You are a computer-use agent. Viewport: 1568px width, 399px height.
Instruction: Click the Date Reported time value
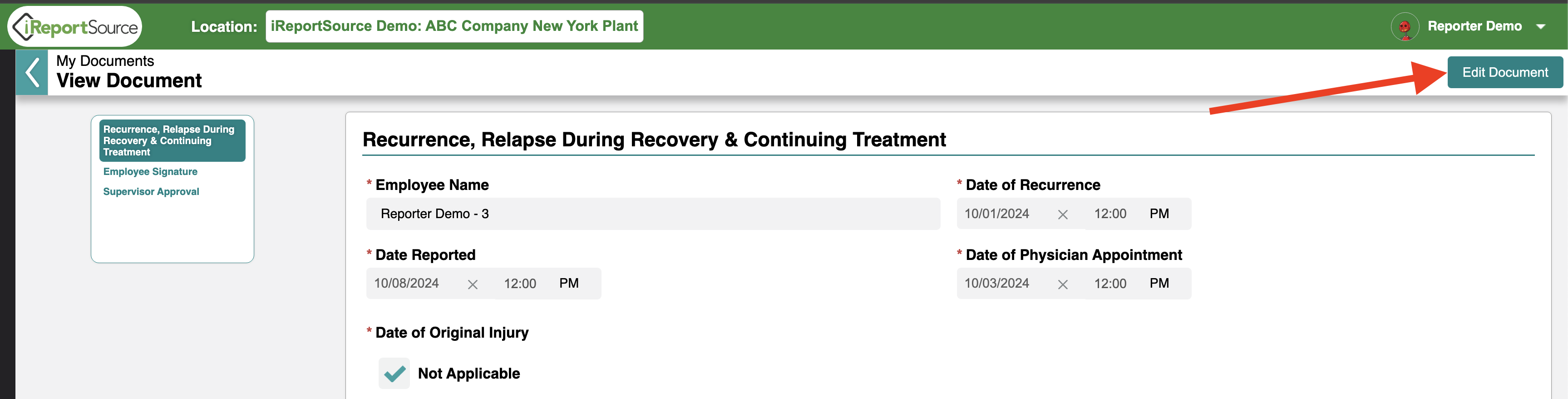point(520,284)
